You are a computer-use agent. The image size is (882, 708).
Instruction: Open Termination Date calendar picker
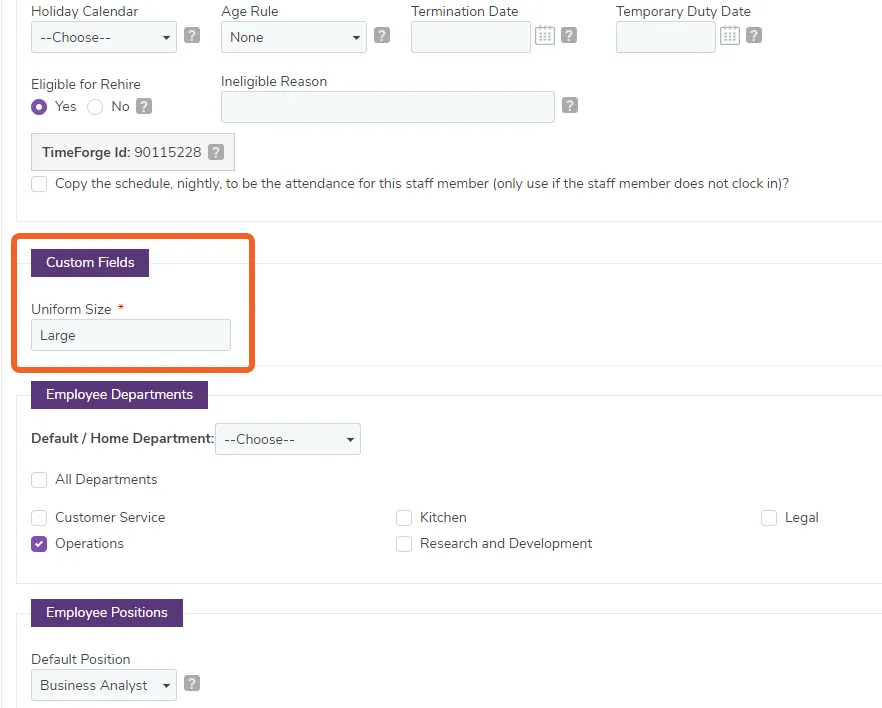point(544,35)
